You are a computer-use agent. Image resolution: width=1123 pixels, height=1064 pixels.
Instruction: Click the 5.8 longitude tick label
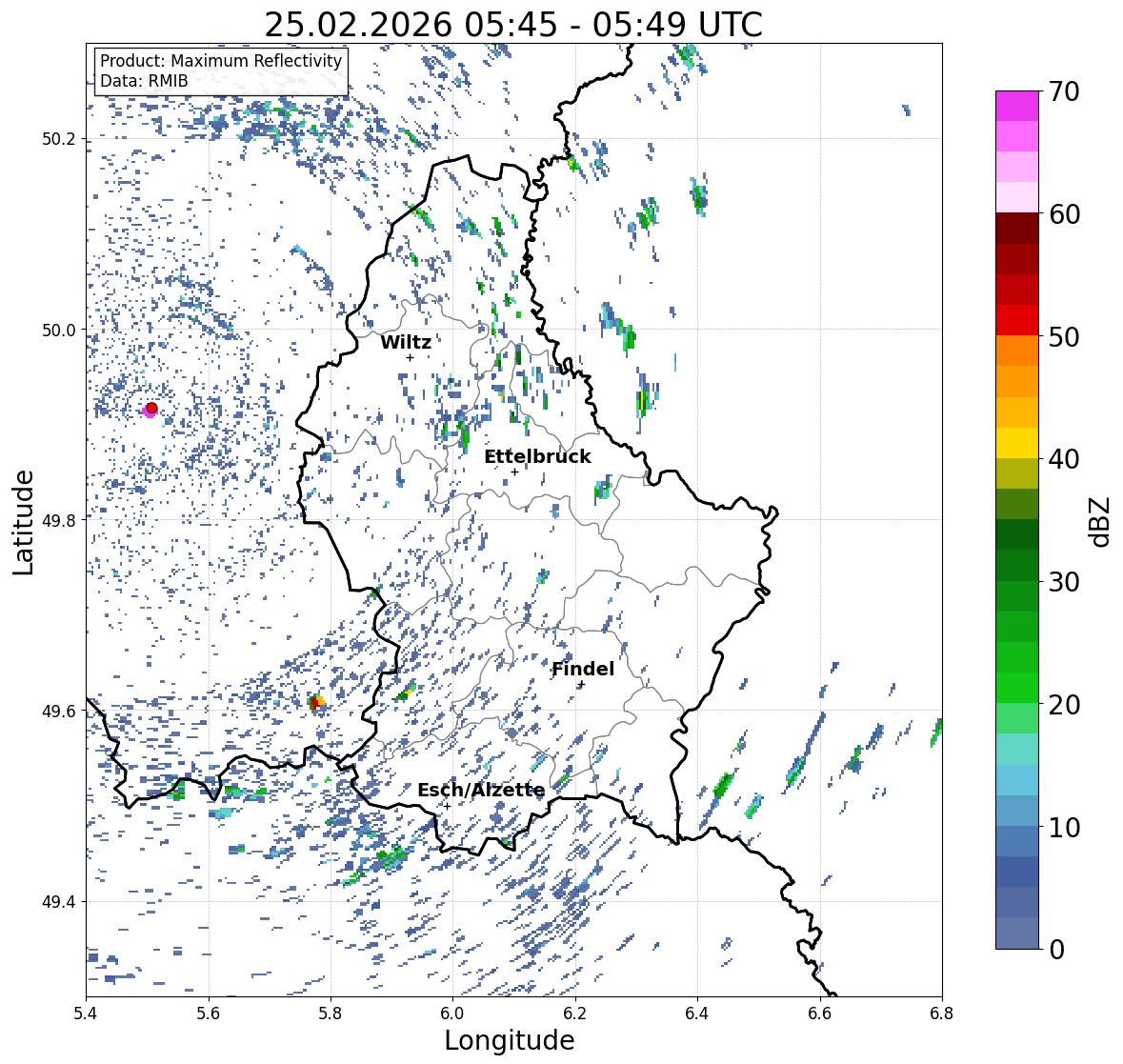[331, 1014]
